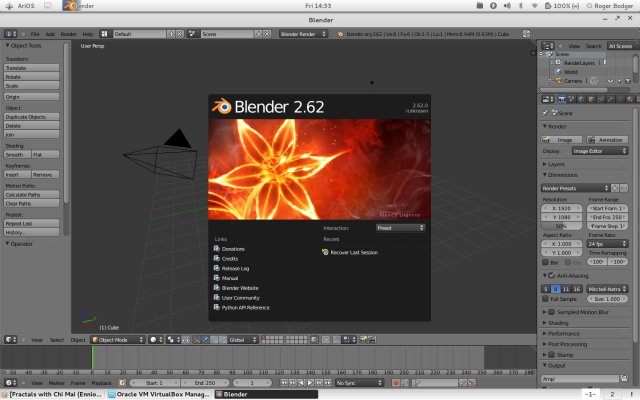Click the Blender logo on splash screen
The image size is (640, 400).
click(222, 107)
